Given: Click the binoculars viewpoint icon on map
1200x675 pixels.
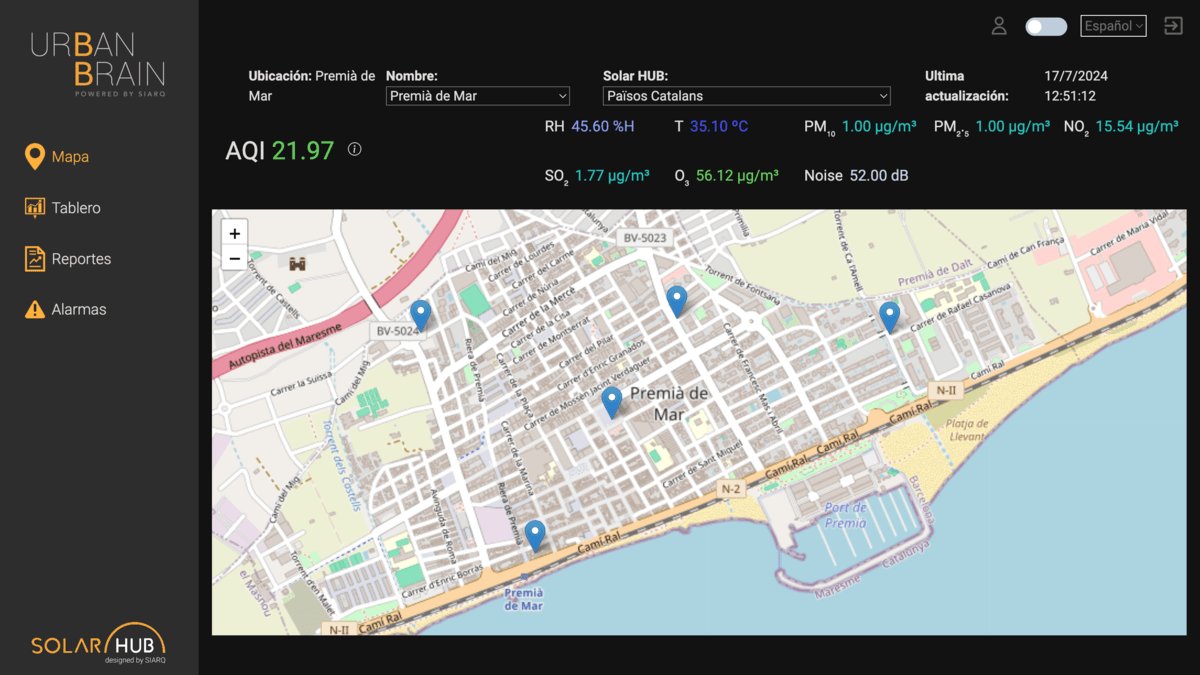Looking at the screenshot, I should pyautogui.click(x=298, y=264).
